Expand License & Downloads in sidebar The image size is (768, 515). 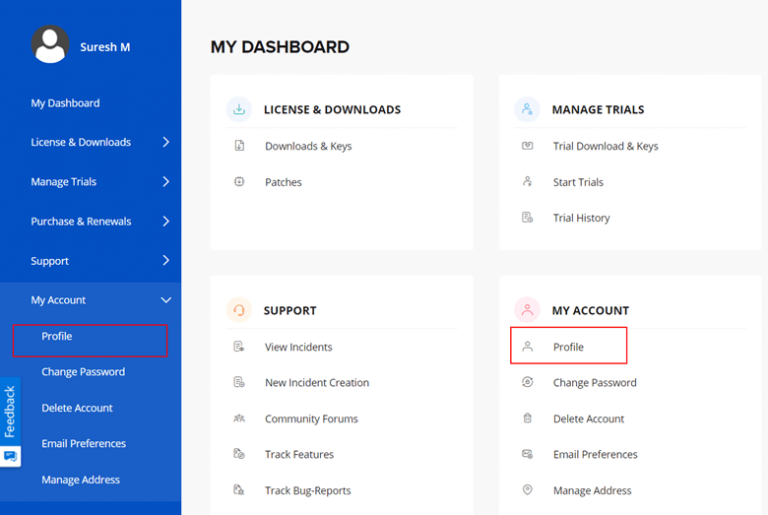166,142
